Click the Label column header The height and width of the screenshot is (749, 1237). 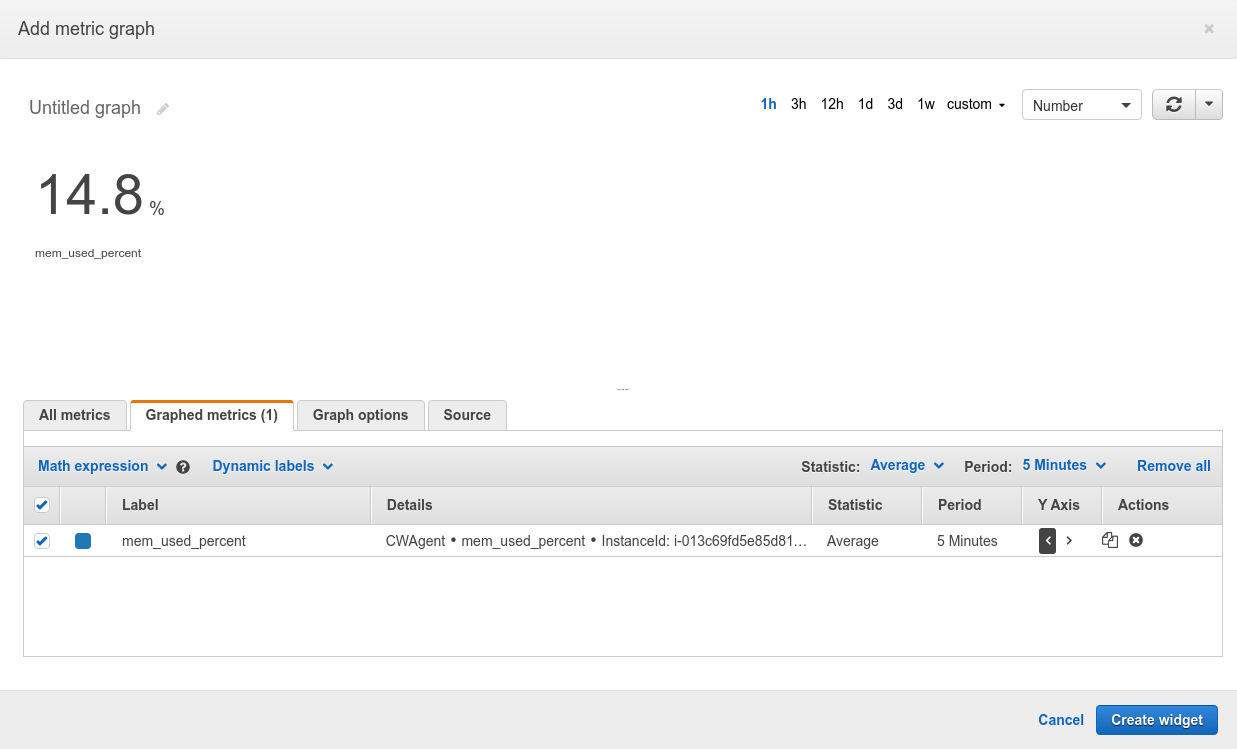[x=239, y=505]
